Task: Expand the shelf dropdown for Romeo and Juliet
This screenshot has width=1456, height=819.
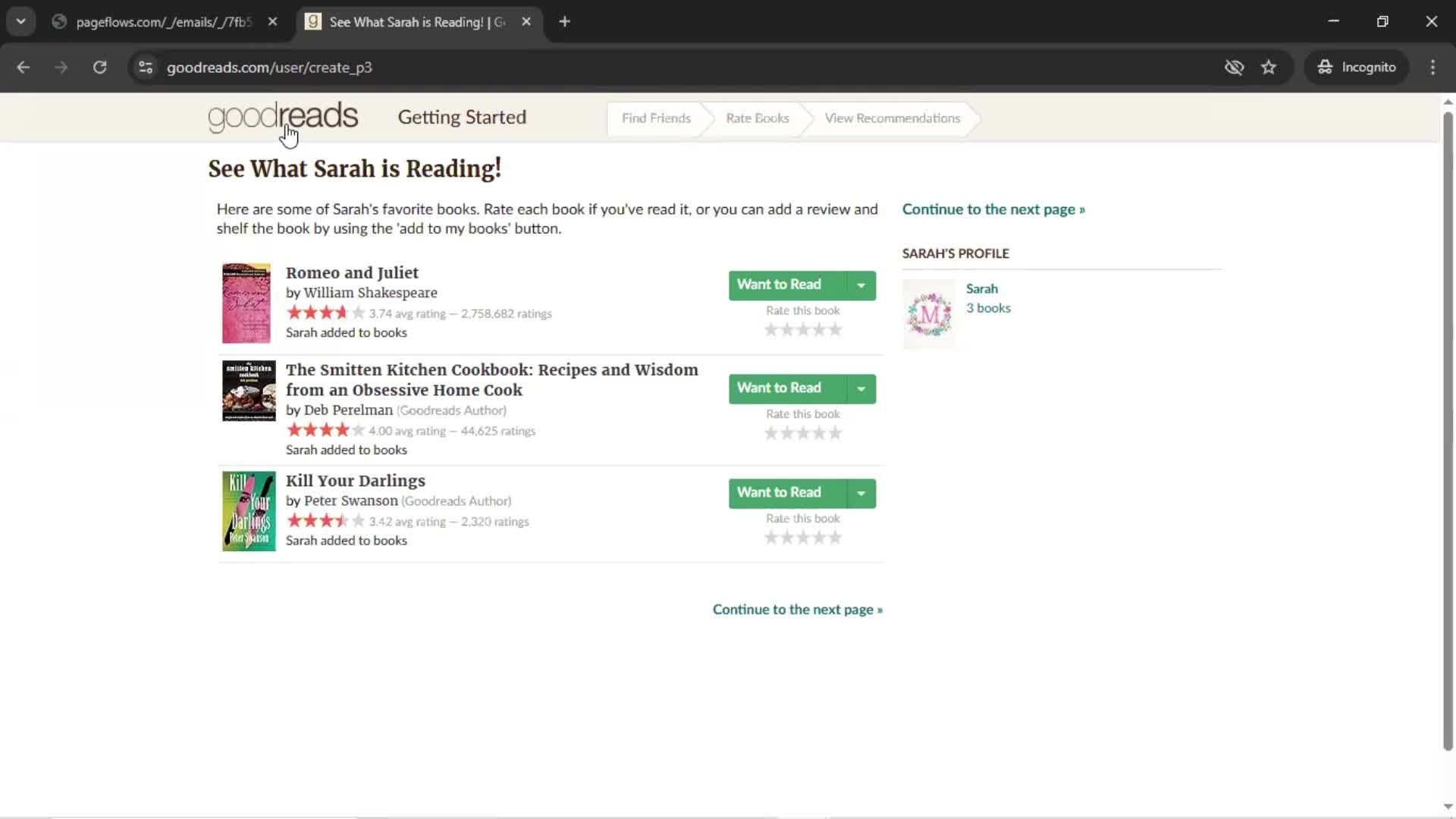Action: 861,285
